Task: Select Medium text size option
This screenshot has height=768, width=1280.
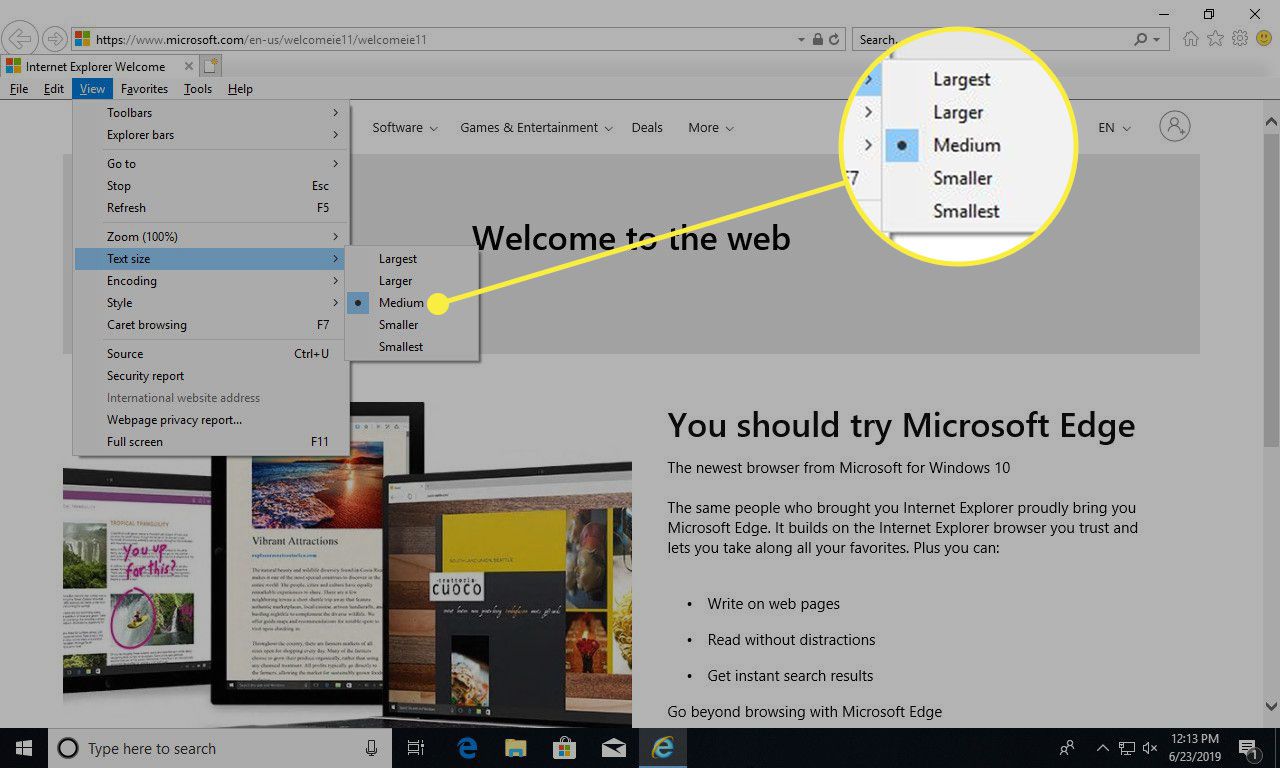Action: pyautogui.click(x=412, y=303)
